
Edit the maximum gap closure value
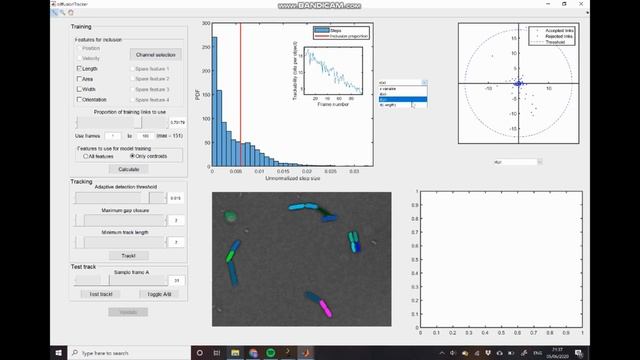tap(176, 220)
